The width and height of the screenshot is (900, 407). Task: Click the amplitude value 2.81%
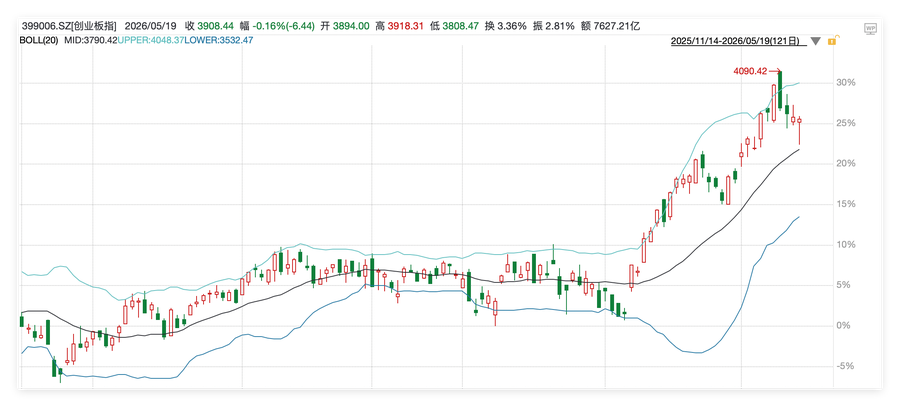coord(560,26)
